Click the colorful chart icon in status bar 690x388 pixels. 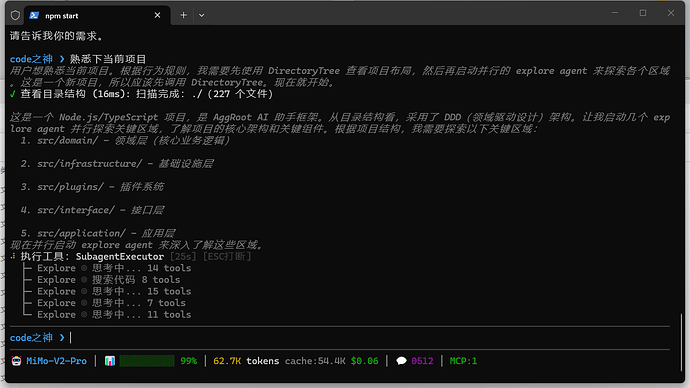click(110, 361)
